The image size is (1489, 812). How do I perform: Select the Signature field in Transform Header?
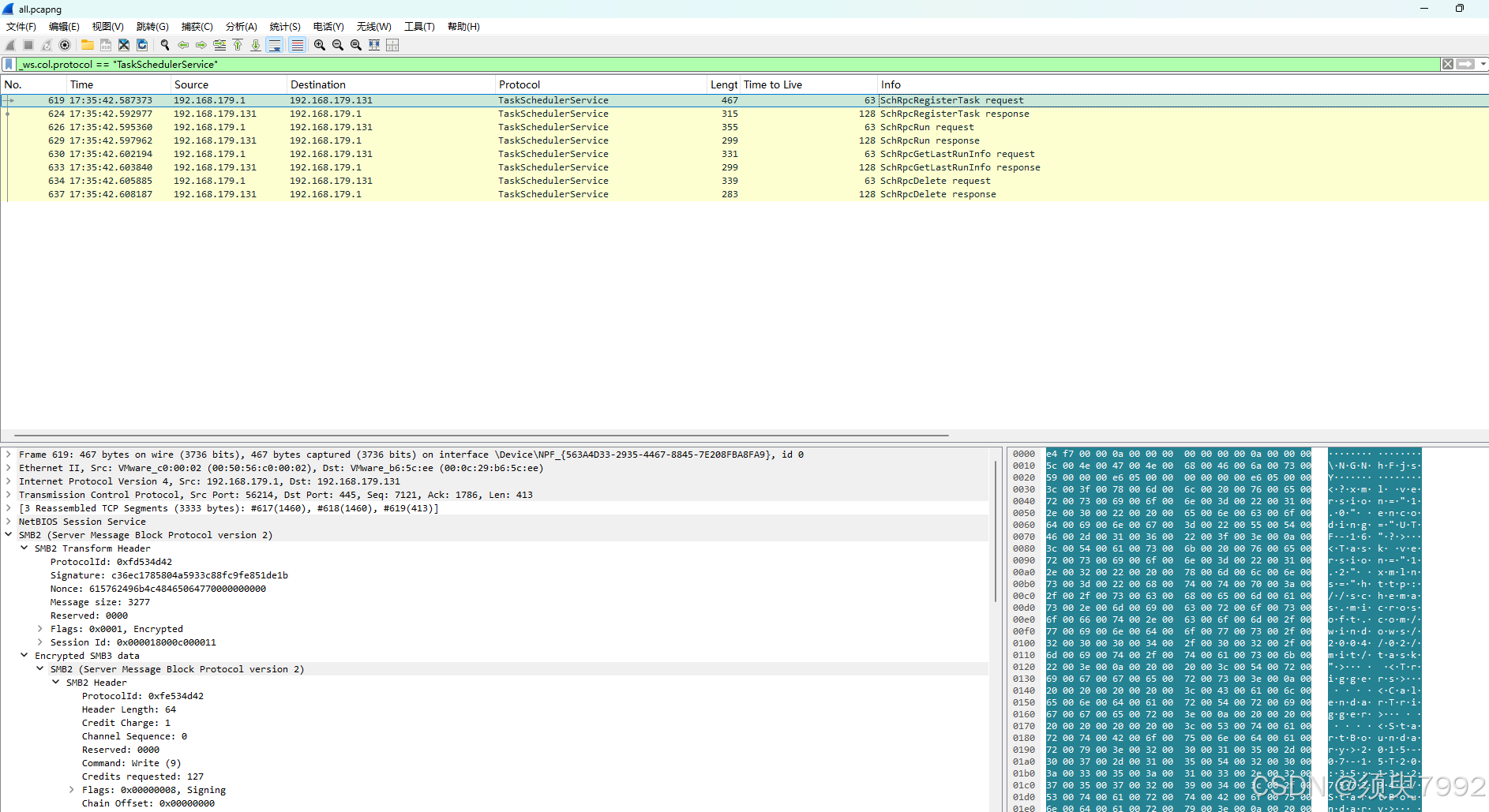[169, 575]
